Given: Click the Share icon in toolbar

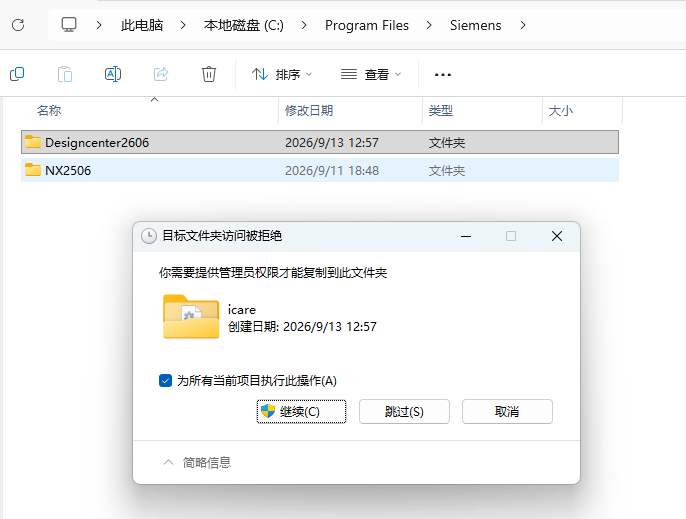Looking at the screenshot, I should pos(161,74).
